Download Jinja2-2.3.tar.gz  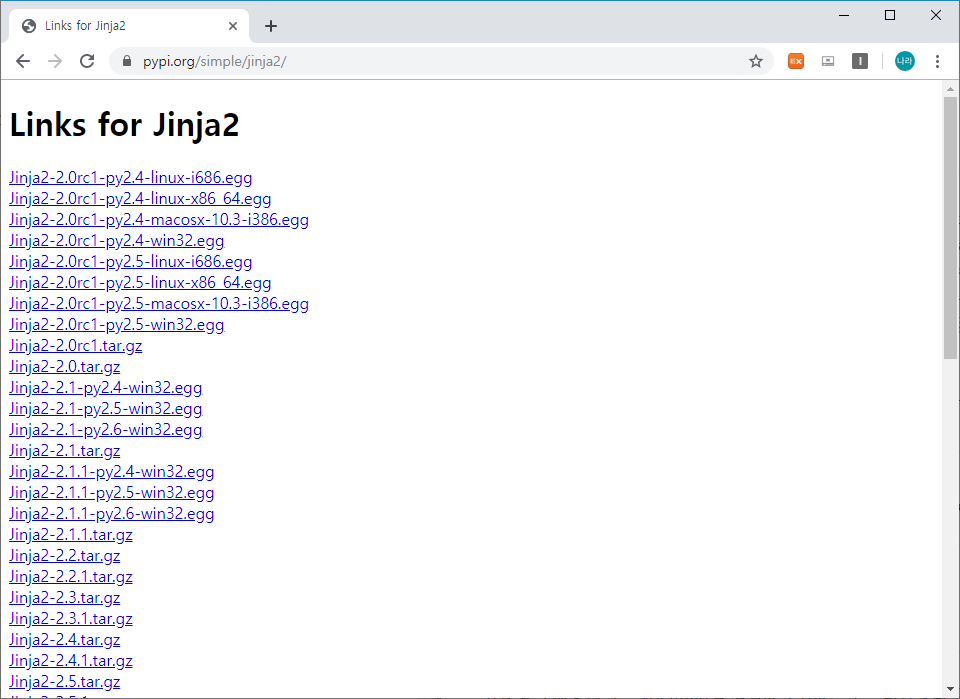pyautogui.click(x=64, y=598)
